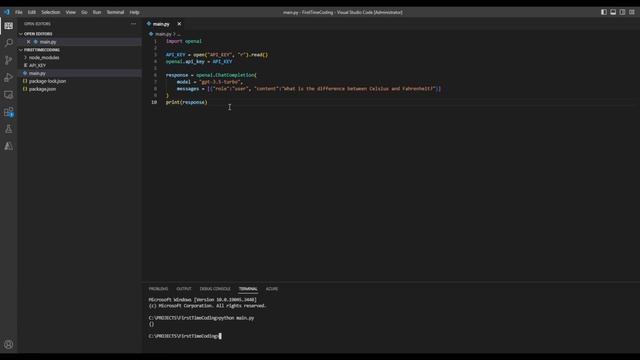Viewport: 640px width, 360px height.
Task: Click the openai.api_key assignment line
Action: pos(199,62)
